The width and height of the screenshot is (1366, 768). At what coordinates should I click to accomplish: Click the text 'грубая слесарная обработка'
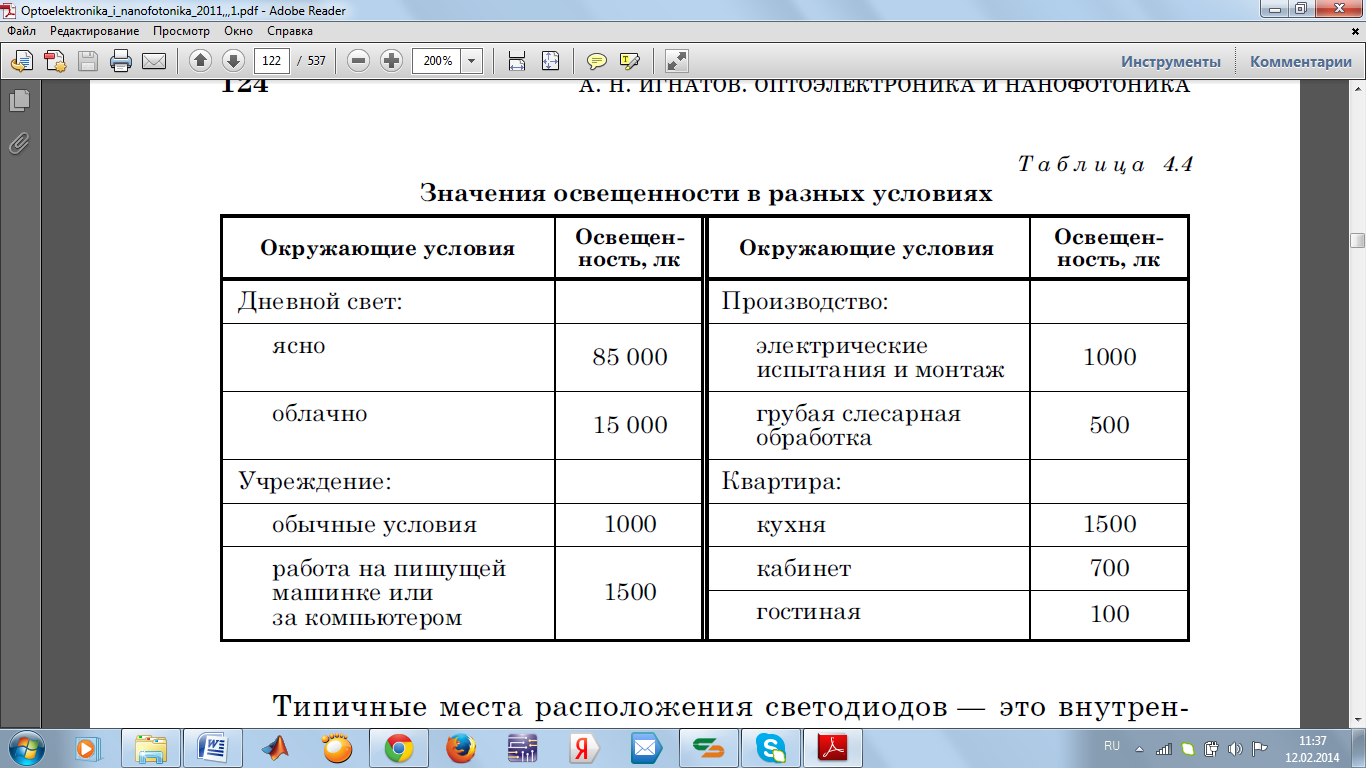pos(858,425)
